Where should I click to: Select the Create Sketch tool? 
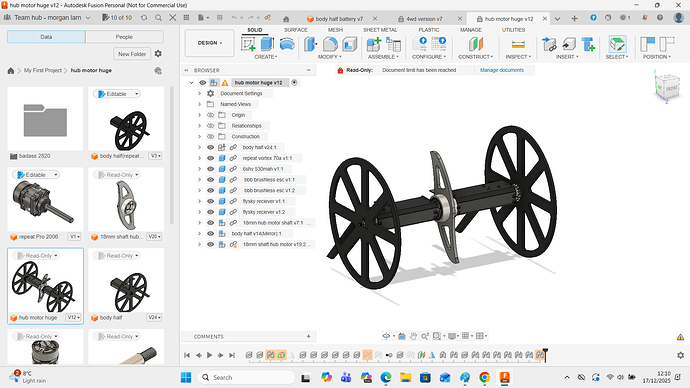pos(248,44)
